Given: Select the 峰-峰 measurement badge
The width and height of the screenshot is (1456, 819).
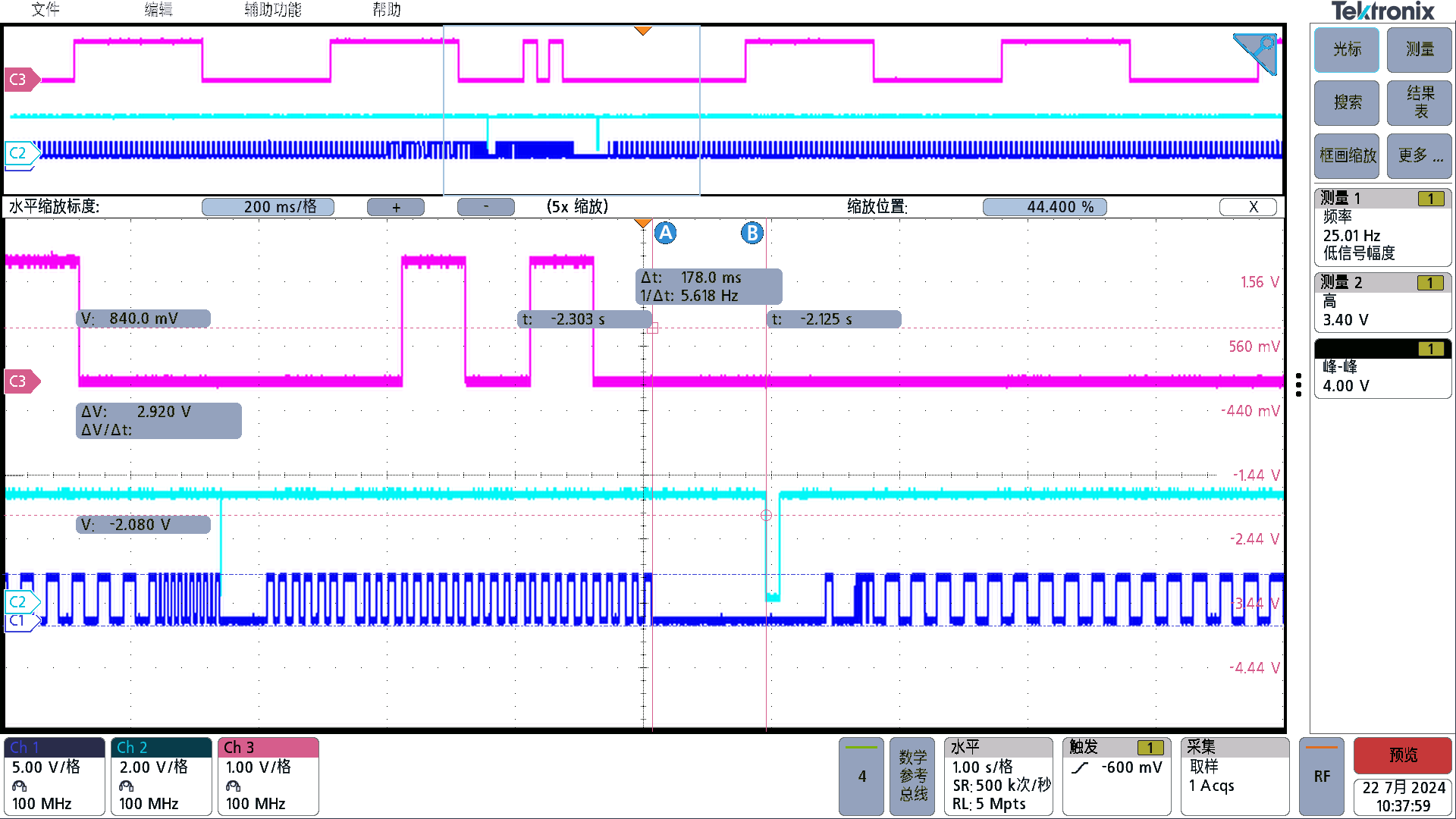Looking at the screenshot, I should pos(1382,369).
